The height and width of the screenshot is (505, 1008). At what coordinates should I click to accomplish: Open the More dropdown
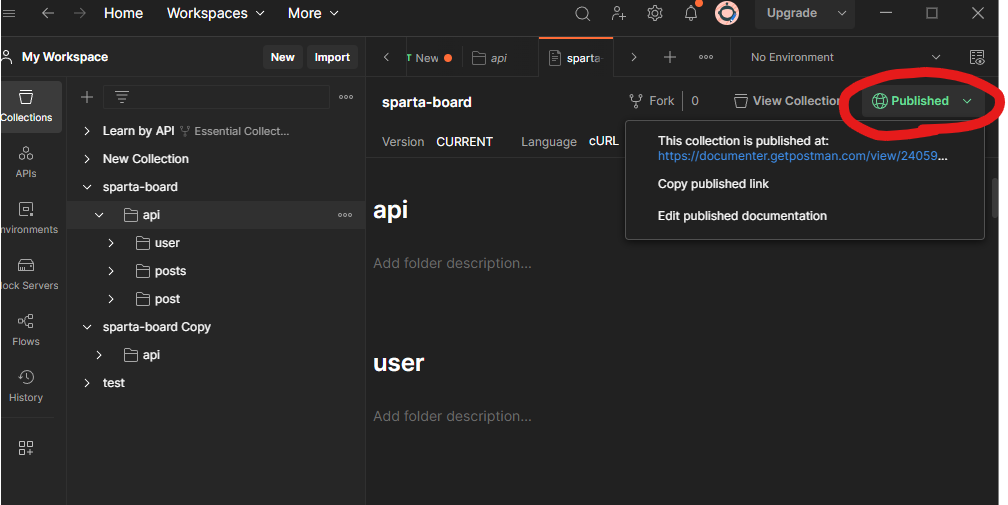(313, 13)
